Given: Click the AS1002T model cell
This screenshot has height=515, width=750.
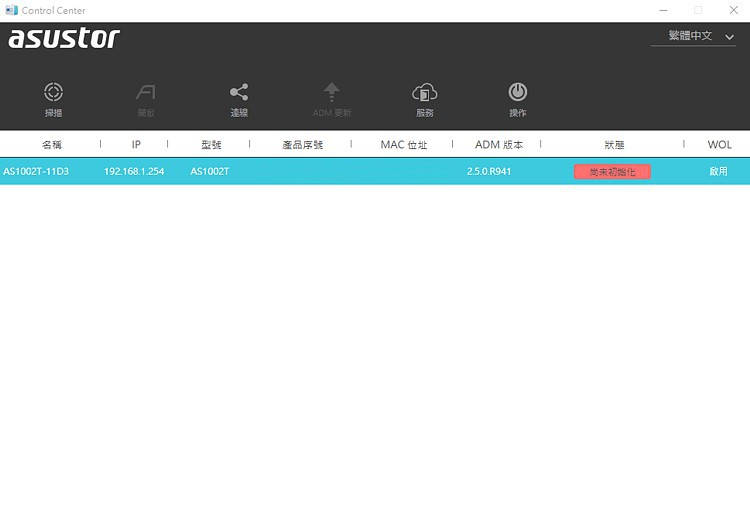Looking at the screenshot, I should pos(210,171).
